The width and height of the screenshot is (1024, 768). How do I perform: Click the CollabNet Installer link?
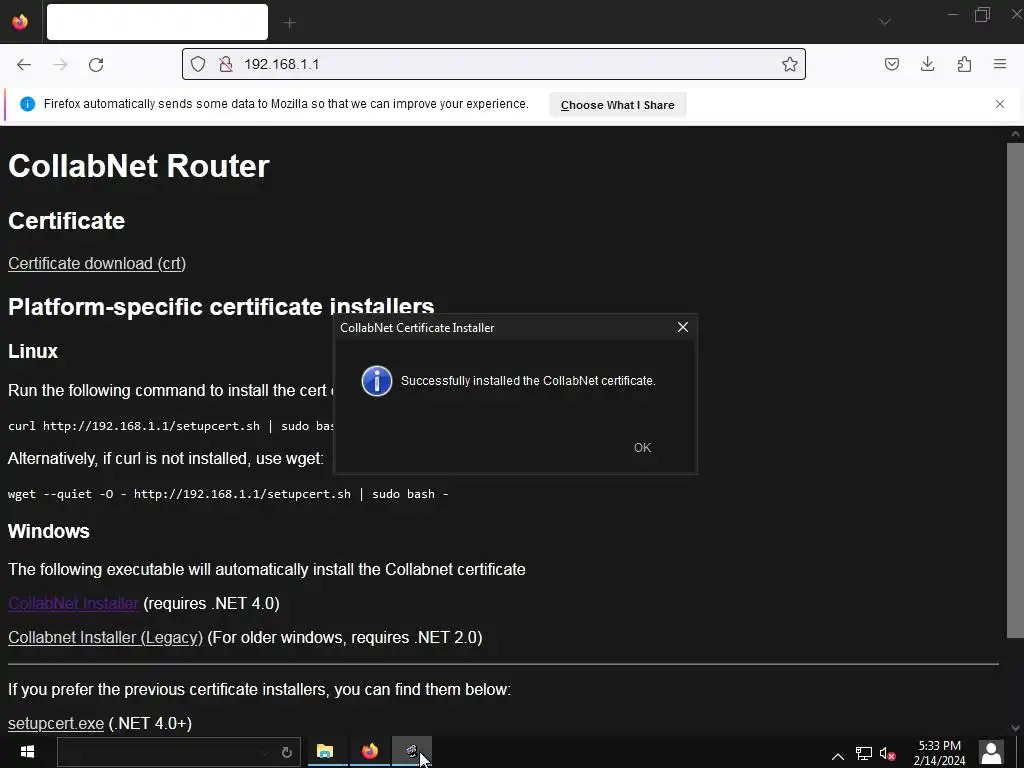(x=73, y=603)
